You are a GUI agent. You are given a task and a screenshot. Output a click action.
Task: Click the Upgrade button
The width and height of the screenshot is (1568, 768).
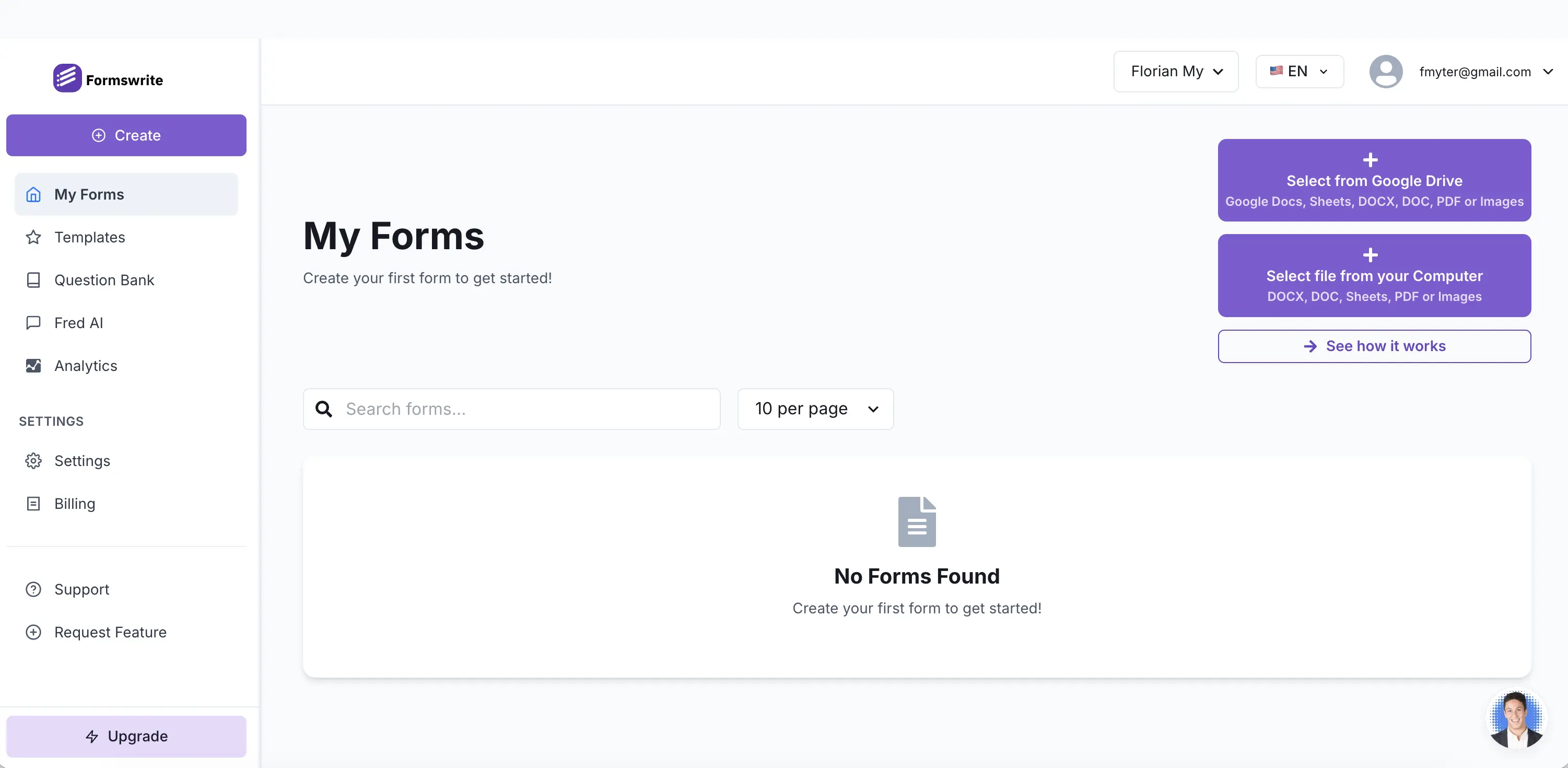point(126,736)
